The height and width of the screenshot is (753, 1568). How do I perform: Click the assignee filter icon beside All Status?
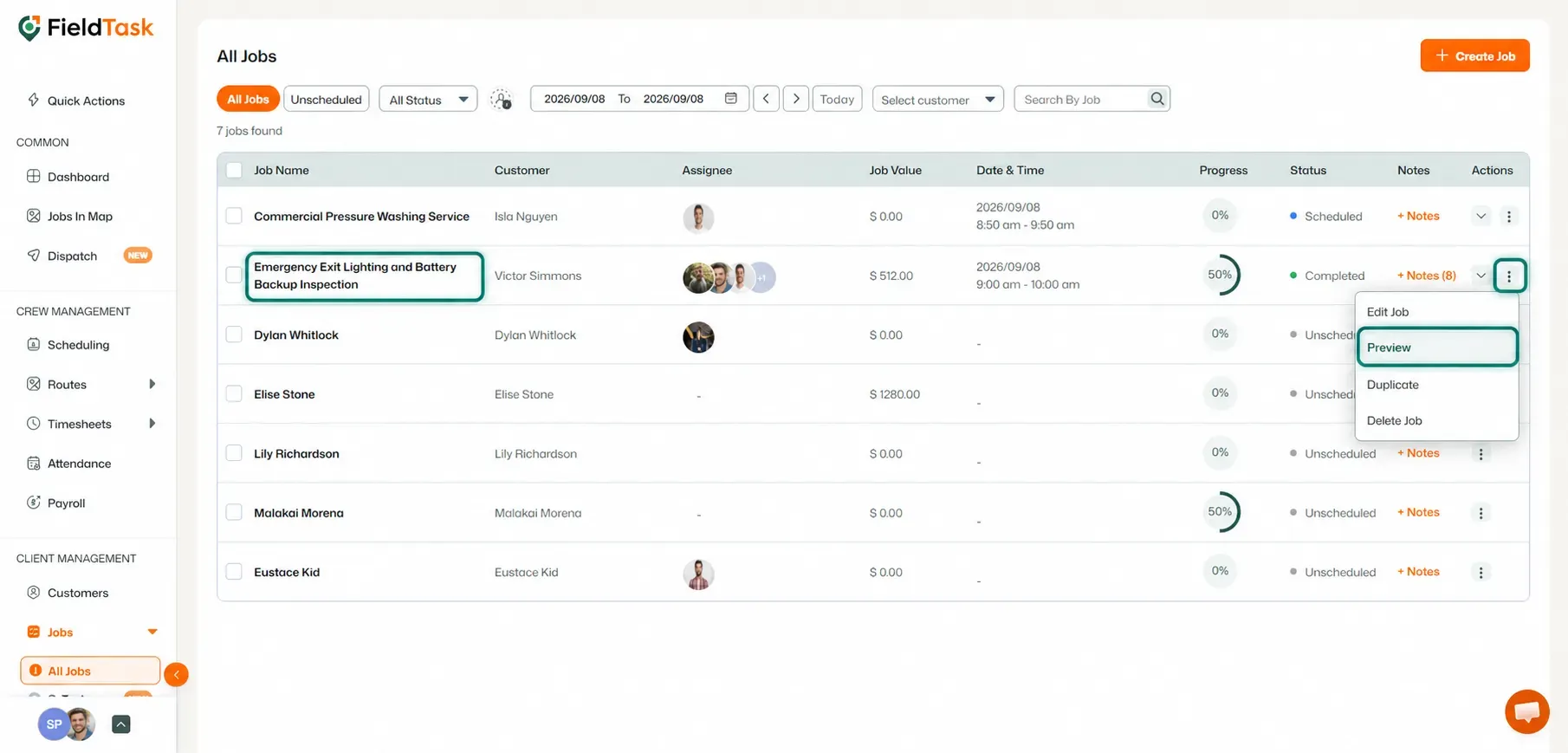501,100
